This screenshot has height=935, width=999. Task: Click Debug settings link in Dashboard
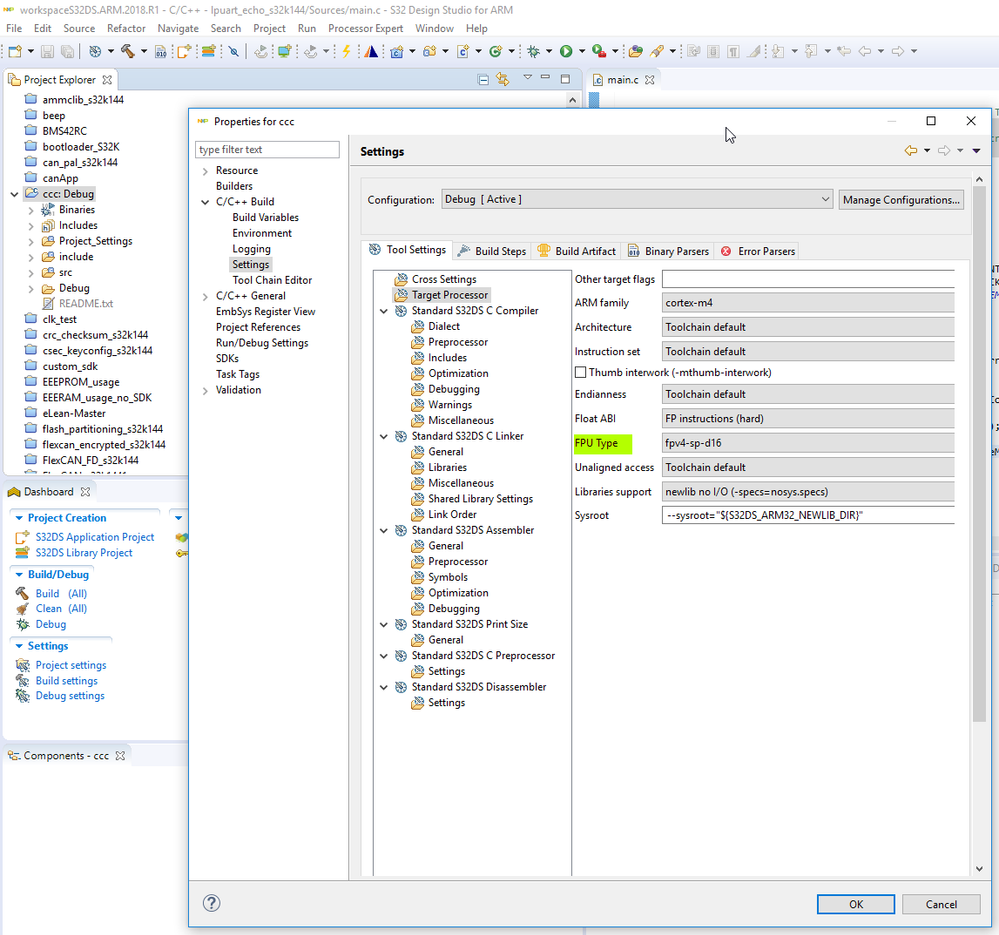70,696
